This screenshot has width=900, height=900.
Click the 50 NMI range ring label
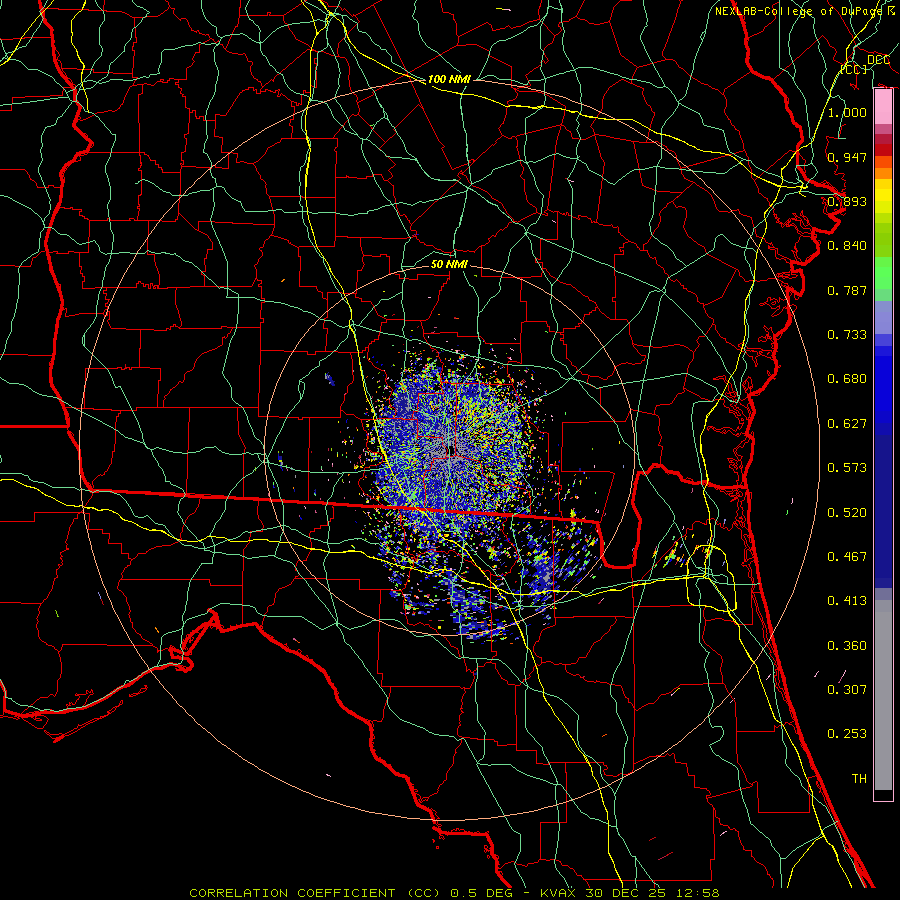pyautogui.click(x=449, y=264)
